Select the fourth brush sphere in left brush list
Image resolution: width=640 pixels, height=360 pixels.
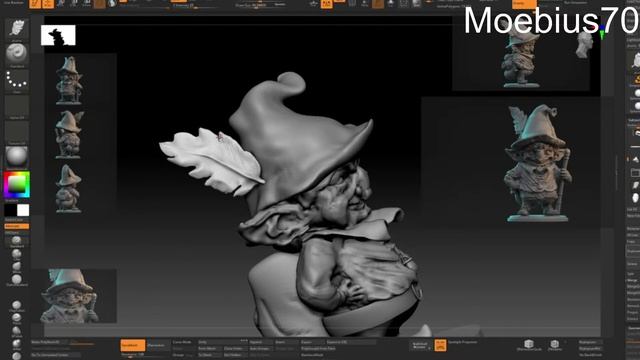pyautogui.click(x=17, y=279)
